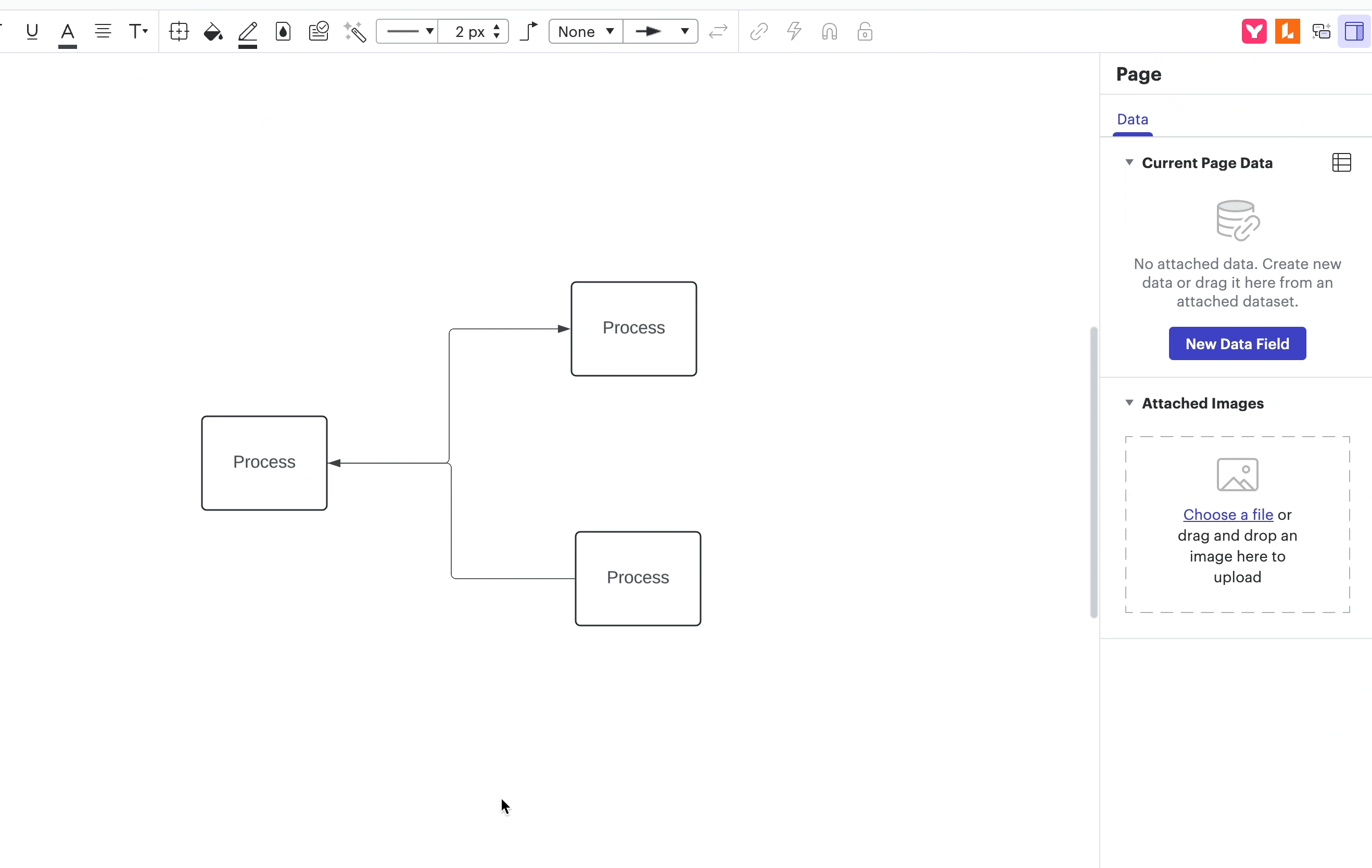Open the font color tool
The height and width of the screenshot is (868, 1372).
click(x=67, y=32)
